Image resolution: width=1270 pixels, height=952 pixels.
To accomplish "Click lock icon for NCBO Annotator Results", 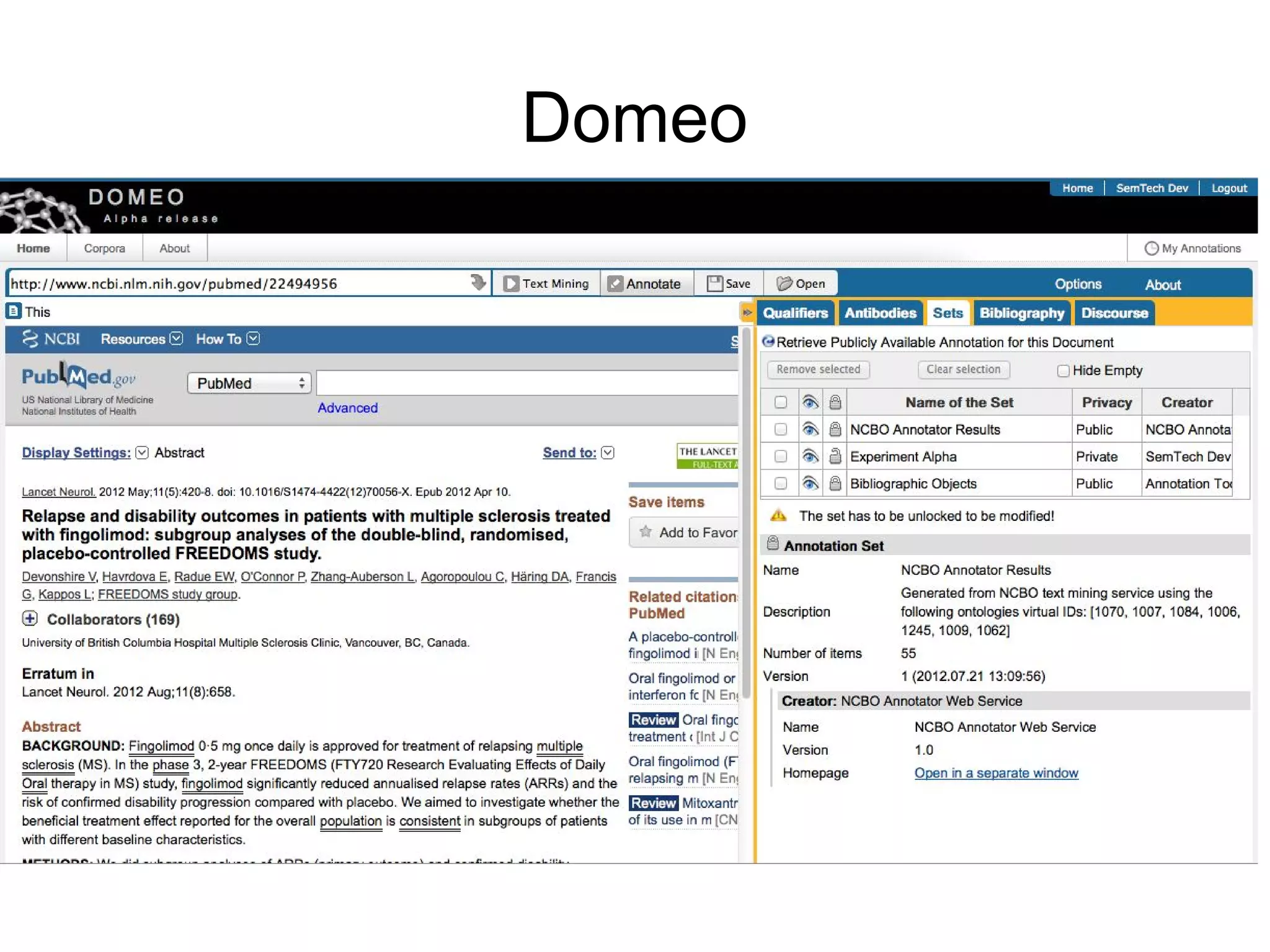I will pyautogui.click(x=835, y=429).
